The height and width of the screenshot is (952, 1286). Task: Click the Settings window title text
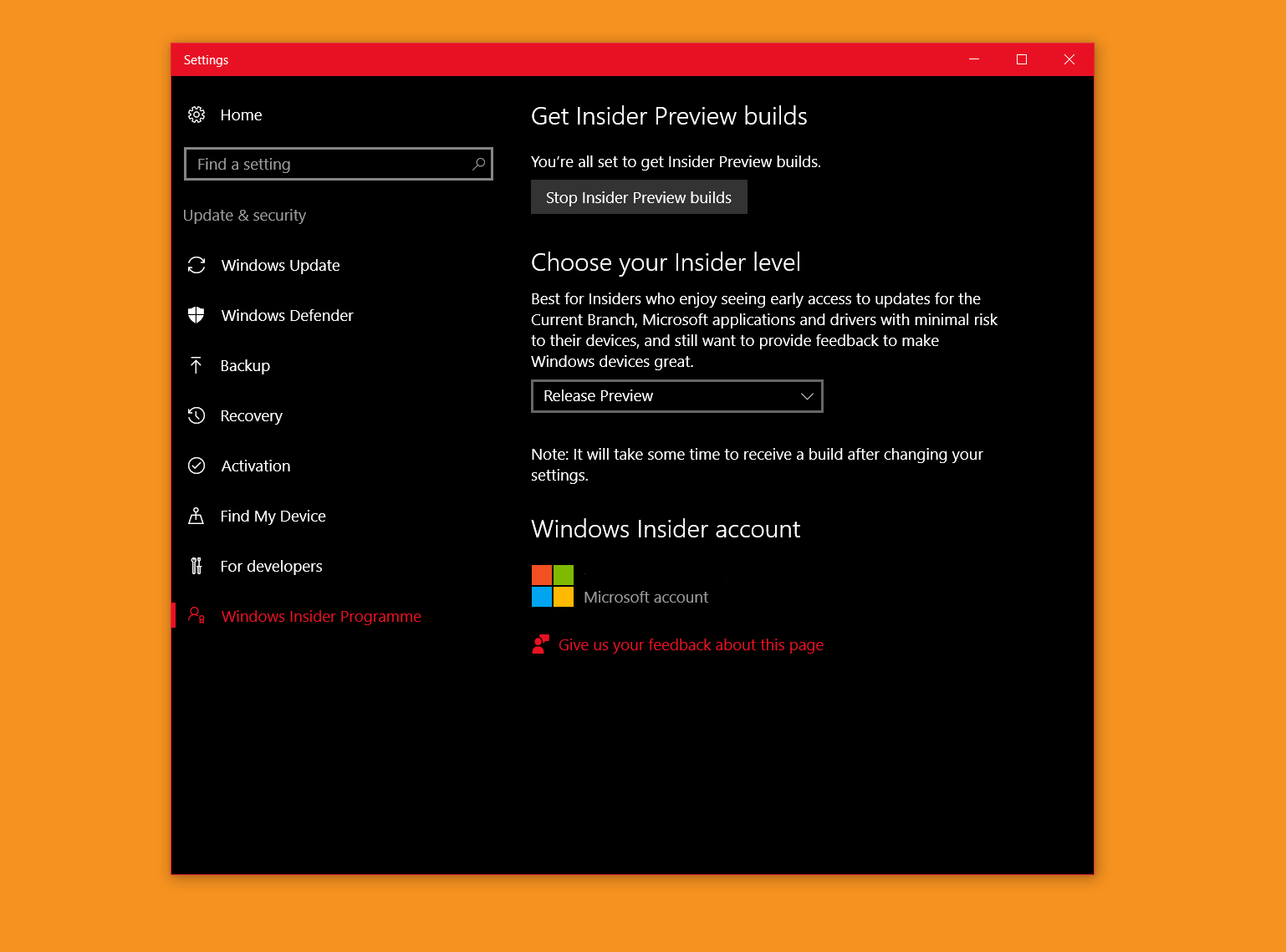(206, 60)
